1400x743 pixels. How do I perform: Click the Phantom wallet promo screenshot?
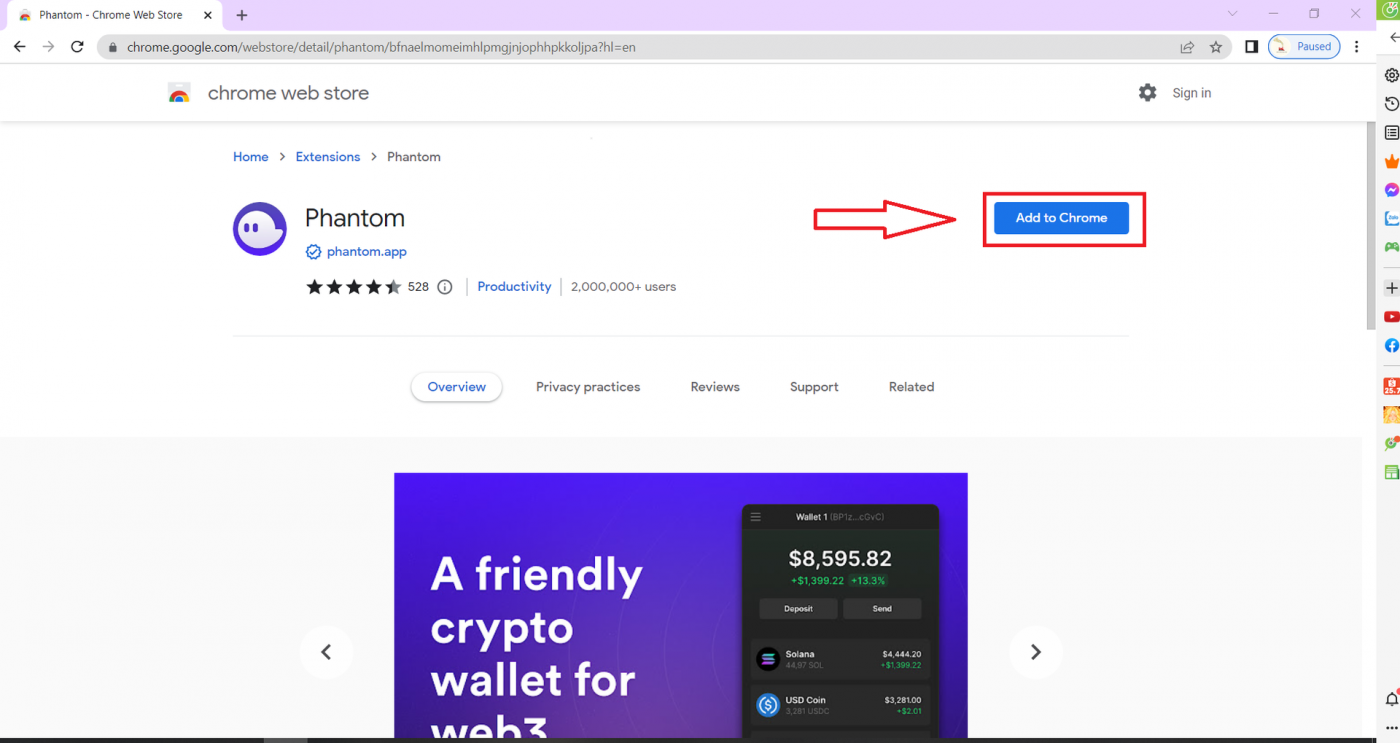point(681,605)
